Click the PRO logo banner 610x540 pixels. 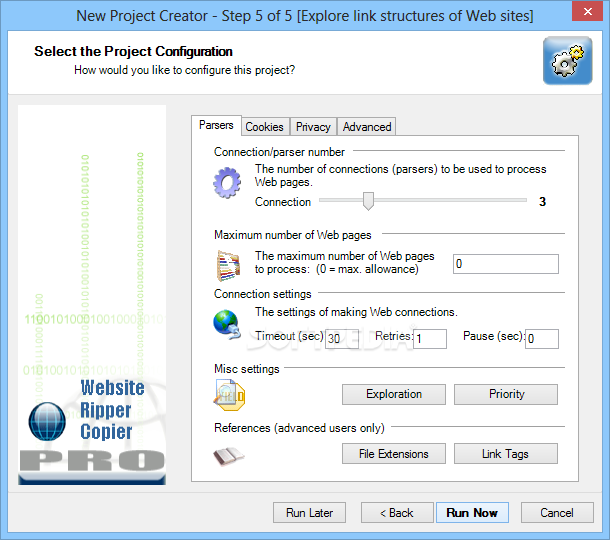pyautogui.click(x=92, y=461)
